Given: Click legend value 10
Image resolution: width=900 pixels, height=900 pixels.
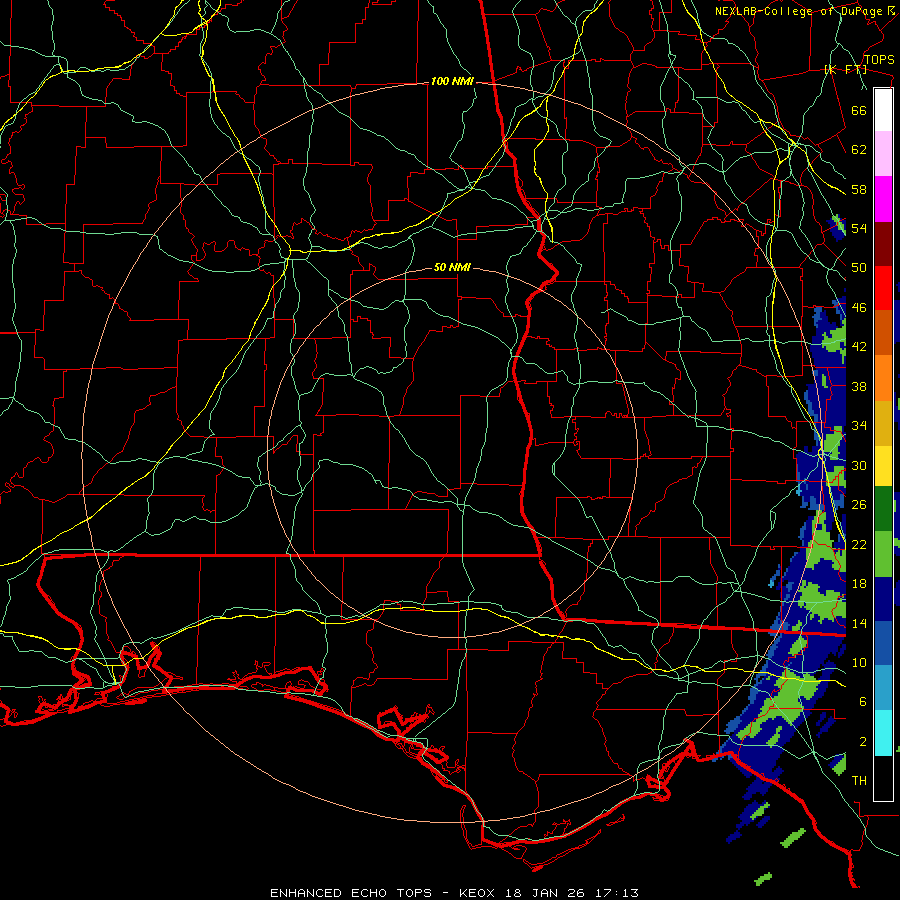Looking at the screenshot, I should [x=859, y=662].
